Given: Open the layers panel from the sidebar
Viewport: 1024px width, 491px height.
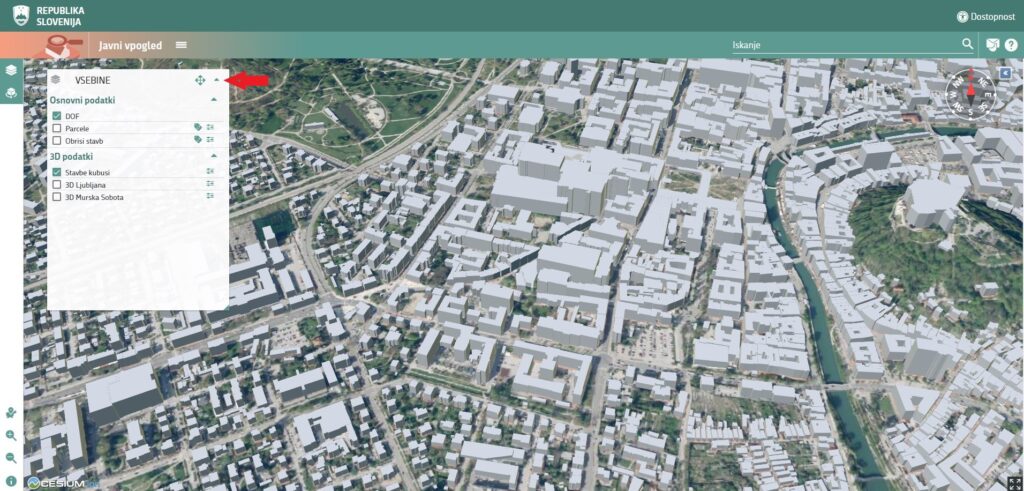Looking at the screenshot, I should pyautogui.click(x=11, y=70).
